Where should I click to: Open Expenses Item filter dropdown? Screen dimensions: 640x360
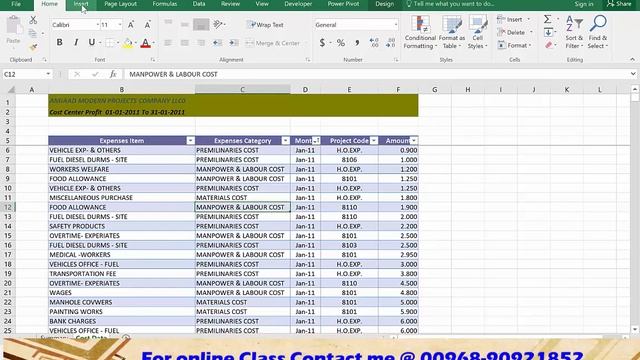click(x=190, y=140)
